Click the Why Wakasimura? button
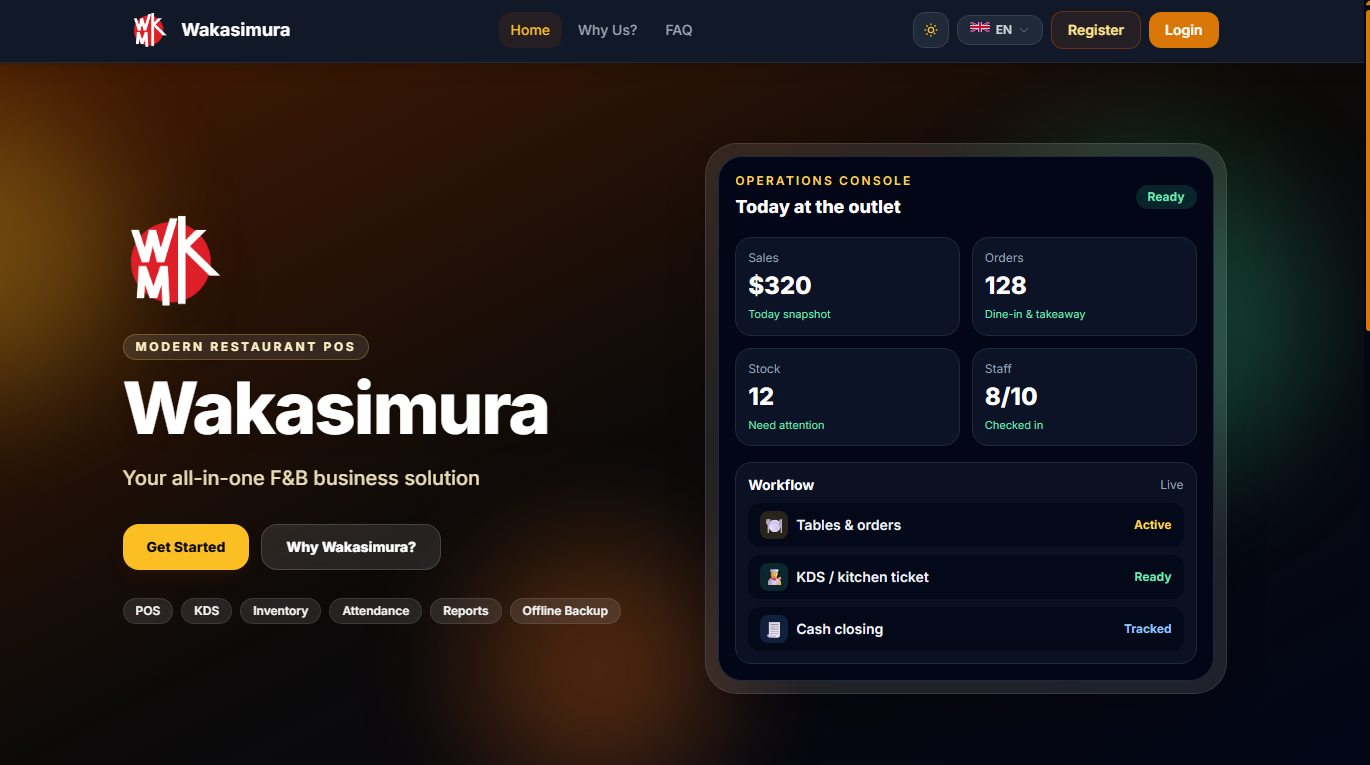The width and height of the screenshot is (1370, 765). [351, 547]
